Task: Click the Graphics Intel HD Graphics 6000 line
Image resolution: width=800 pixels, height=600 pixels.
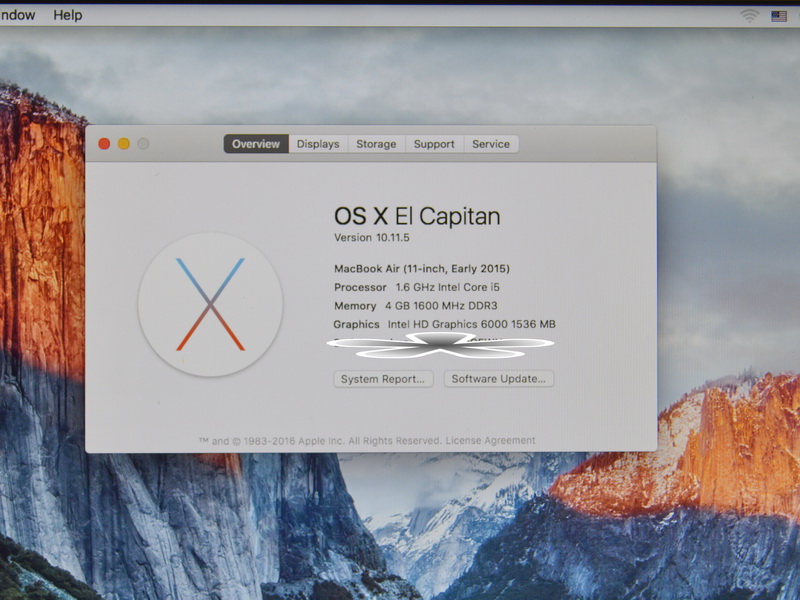Action: tap(444, 324)
